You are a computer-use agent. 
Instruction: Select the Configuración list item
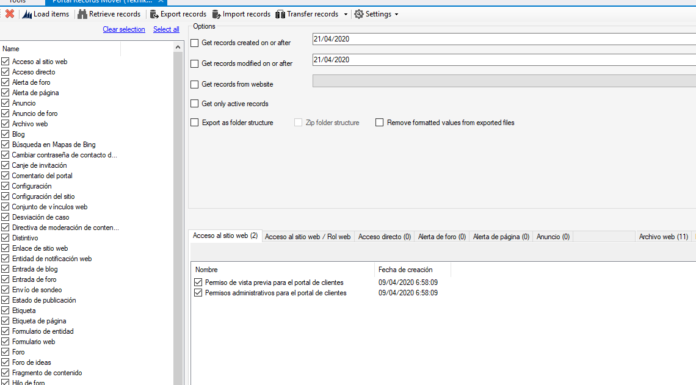click(x=32, y=186)
